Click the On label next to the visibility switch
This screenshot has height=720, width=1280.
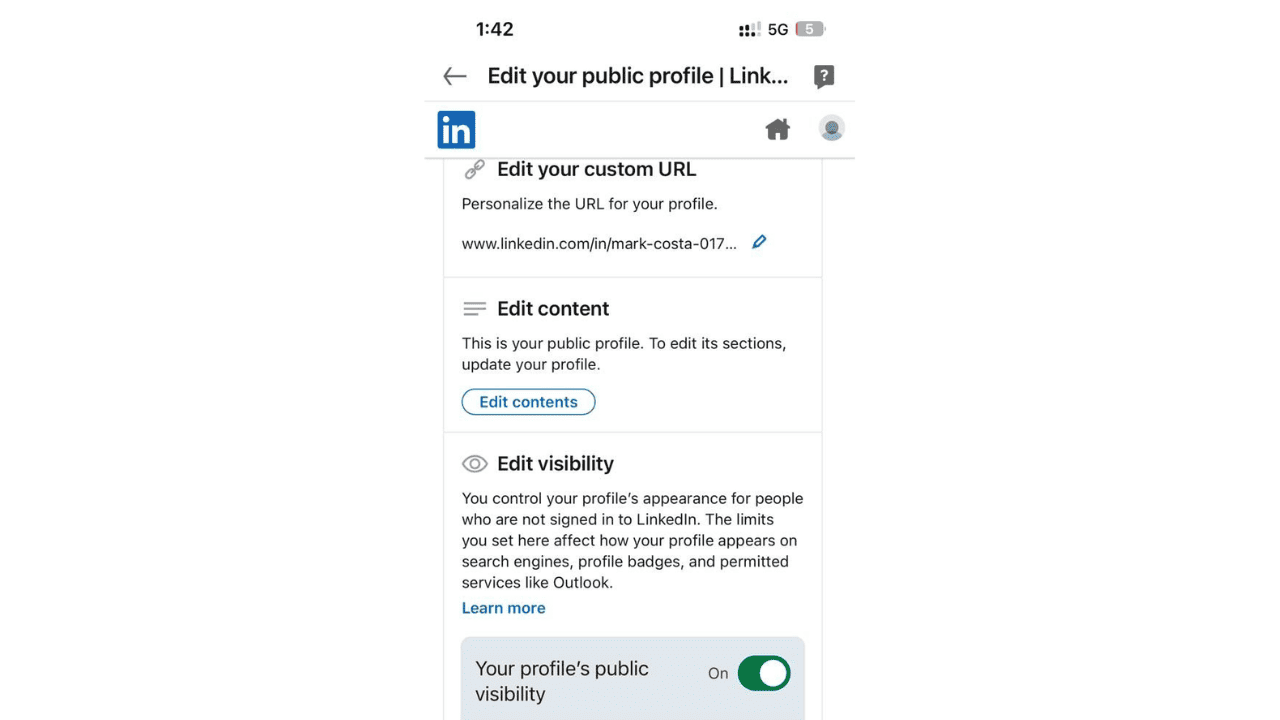click(717, 673)
